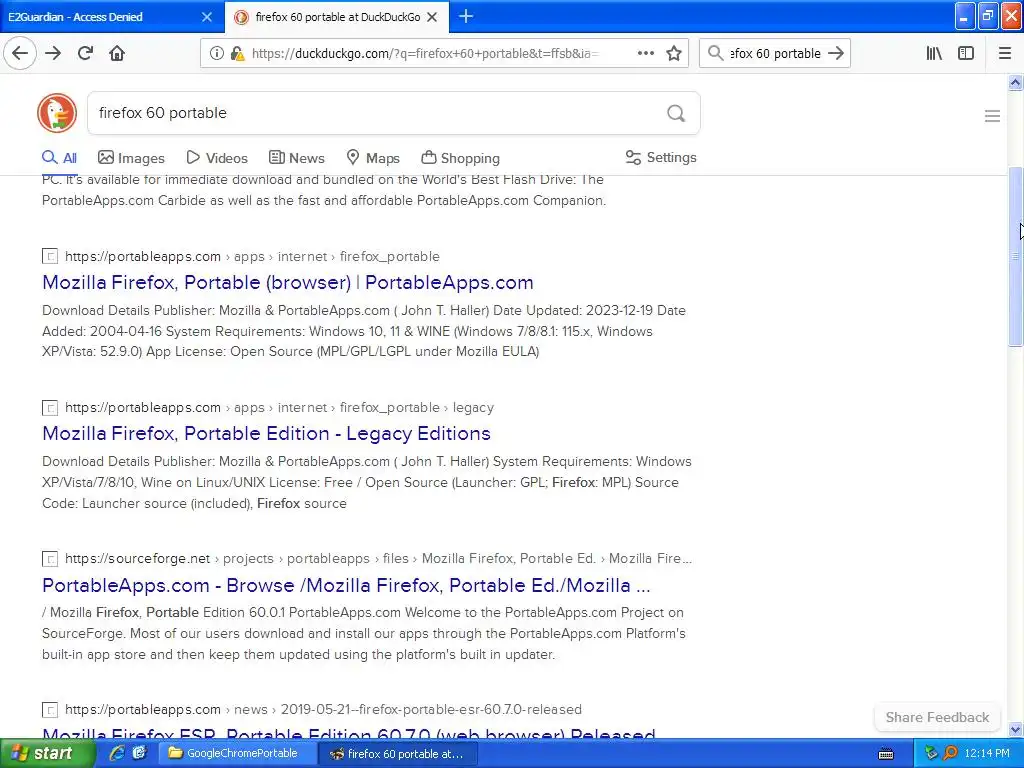
Task: Open Mozilla Firefox Portable Legacy Editions result
Action: 266,433
